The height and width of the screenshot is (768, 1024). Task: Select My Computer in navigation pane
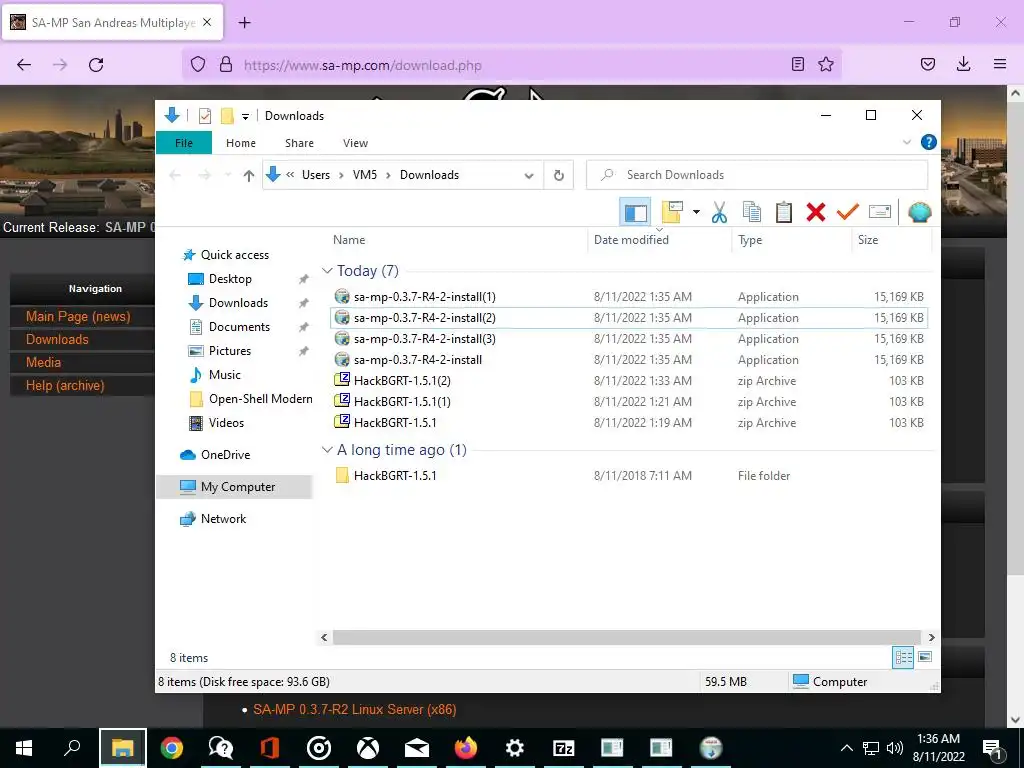pos(234,487)
